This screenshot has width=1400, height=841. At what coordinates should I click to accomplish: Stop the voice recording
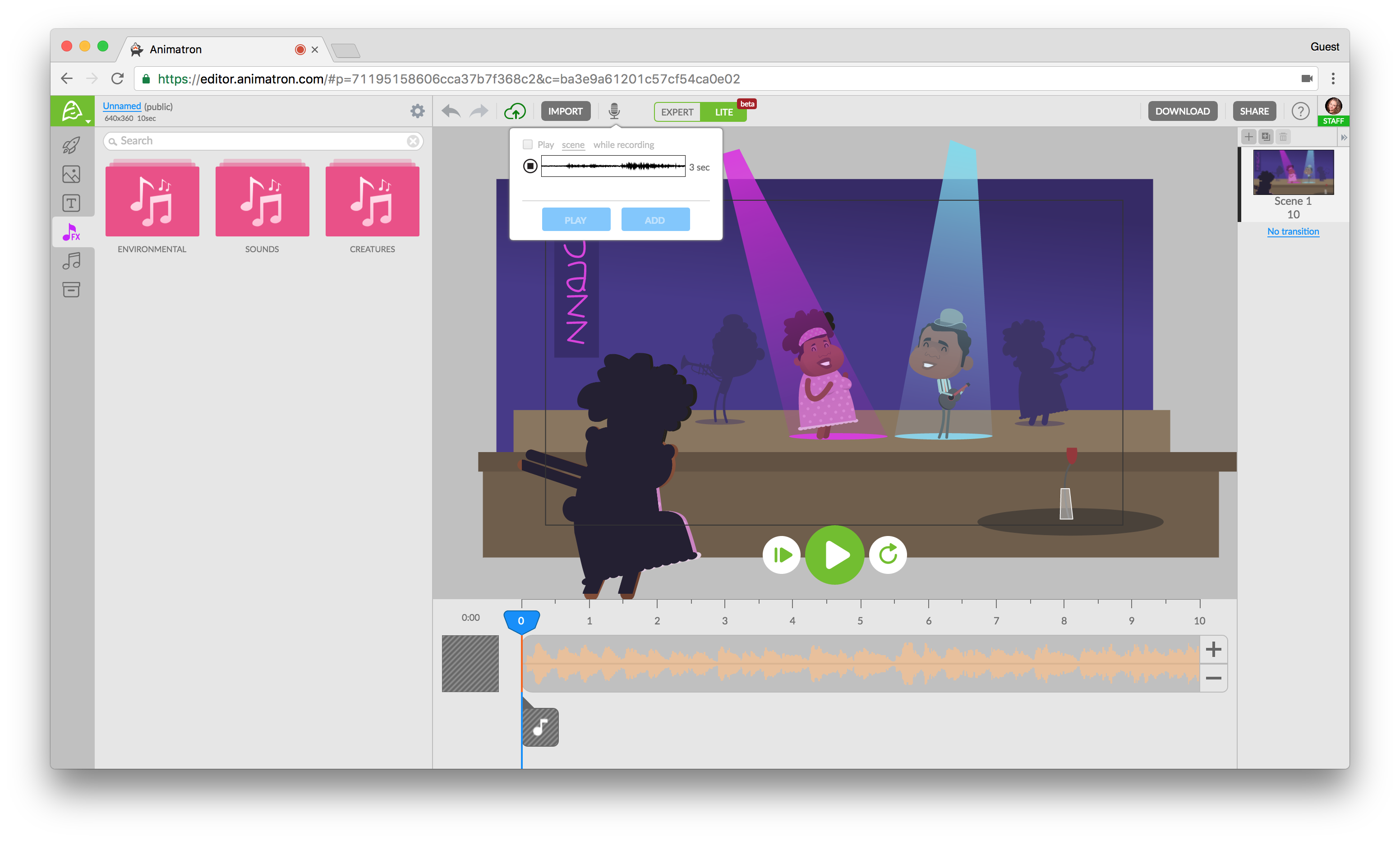tap(530, 166)
